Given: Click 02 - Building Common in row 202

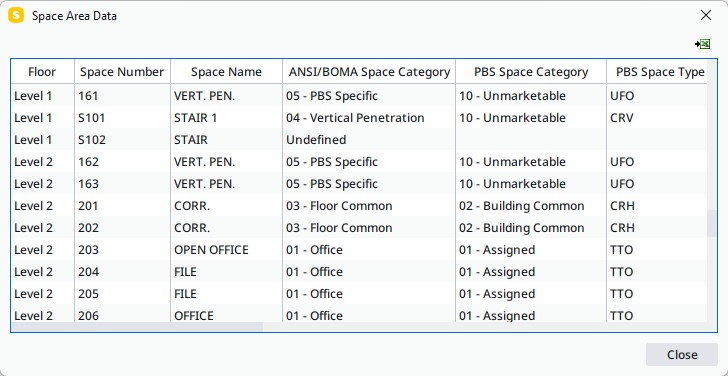Looking at the screenshot, I should click(x=531, y=228).
